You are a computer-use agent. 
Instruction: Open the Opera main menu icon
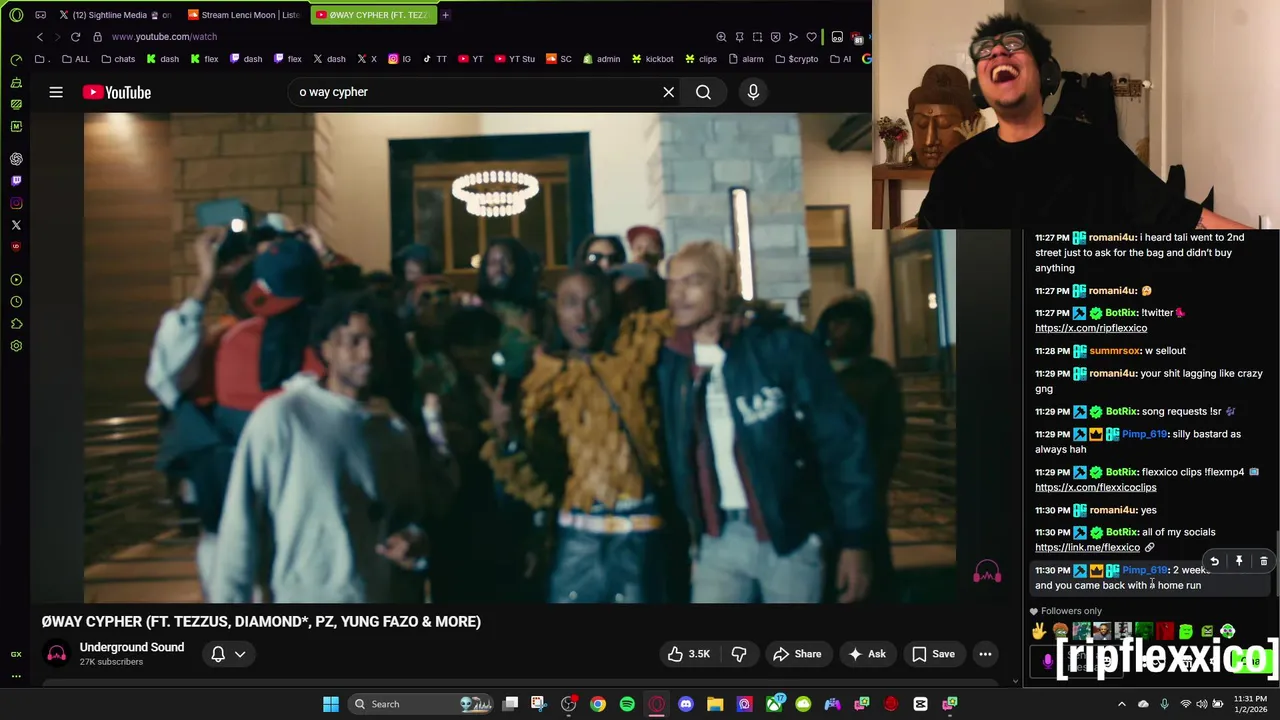click(x=16, y=15)
